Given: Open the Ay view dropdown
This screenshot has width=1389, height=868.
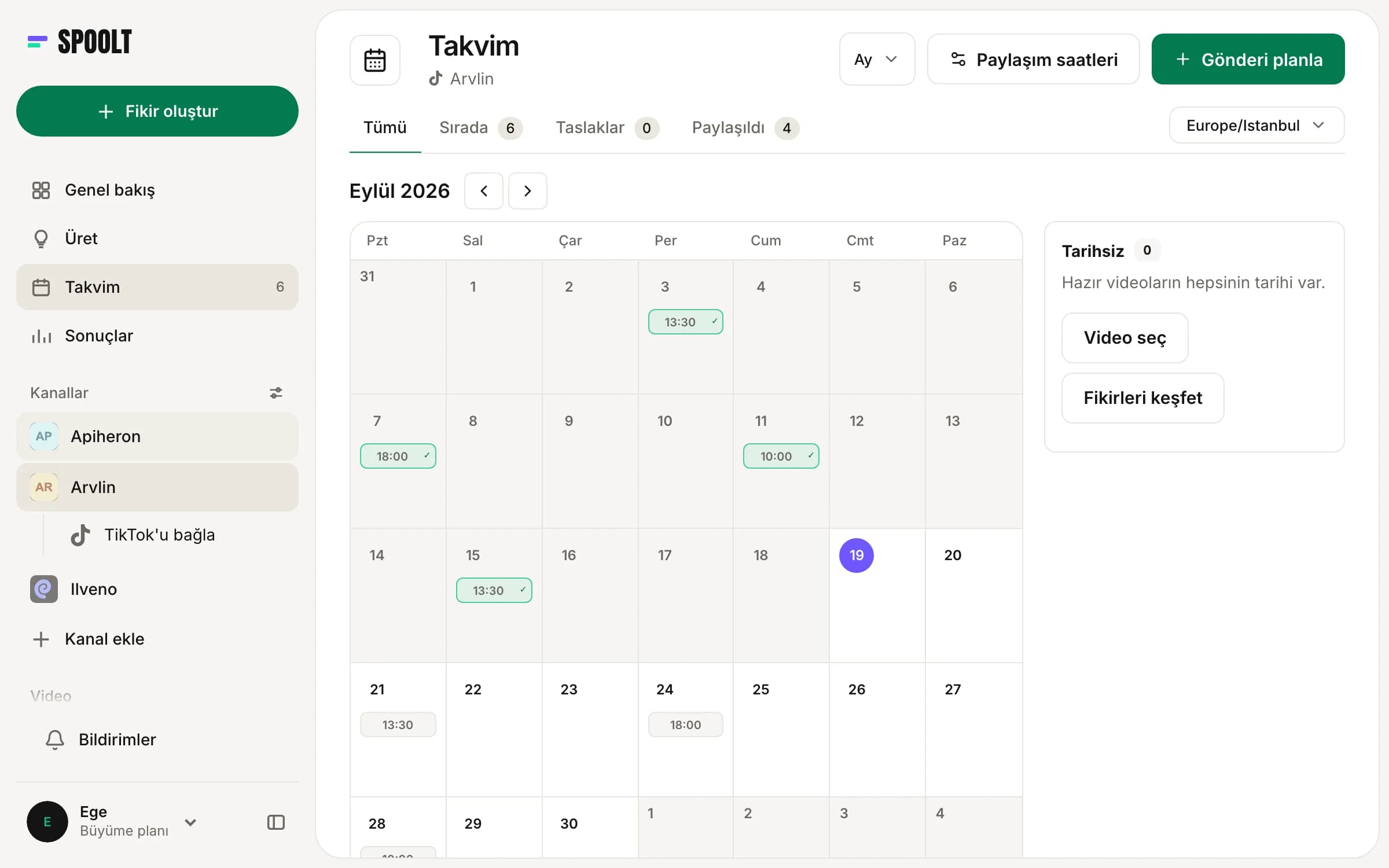Looking at the screenshot, I should click(877, 59).
